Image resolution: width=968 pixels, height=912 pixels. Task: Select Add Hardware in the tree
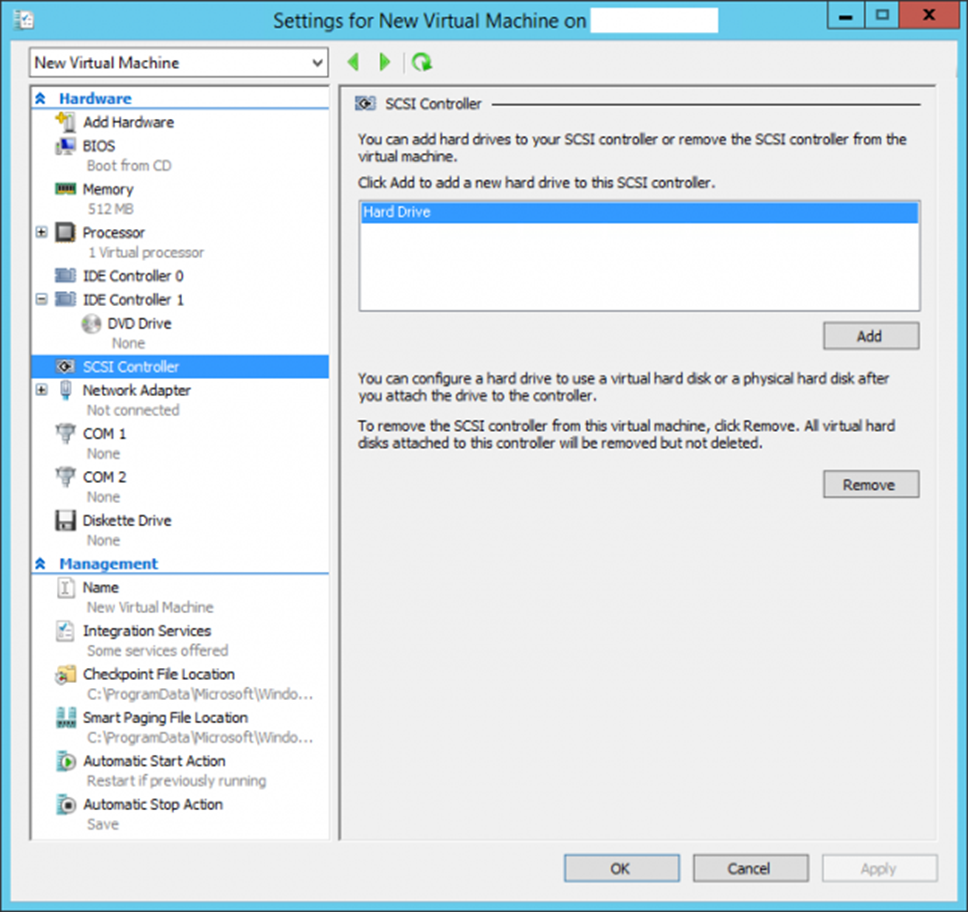click(128, 122)
